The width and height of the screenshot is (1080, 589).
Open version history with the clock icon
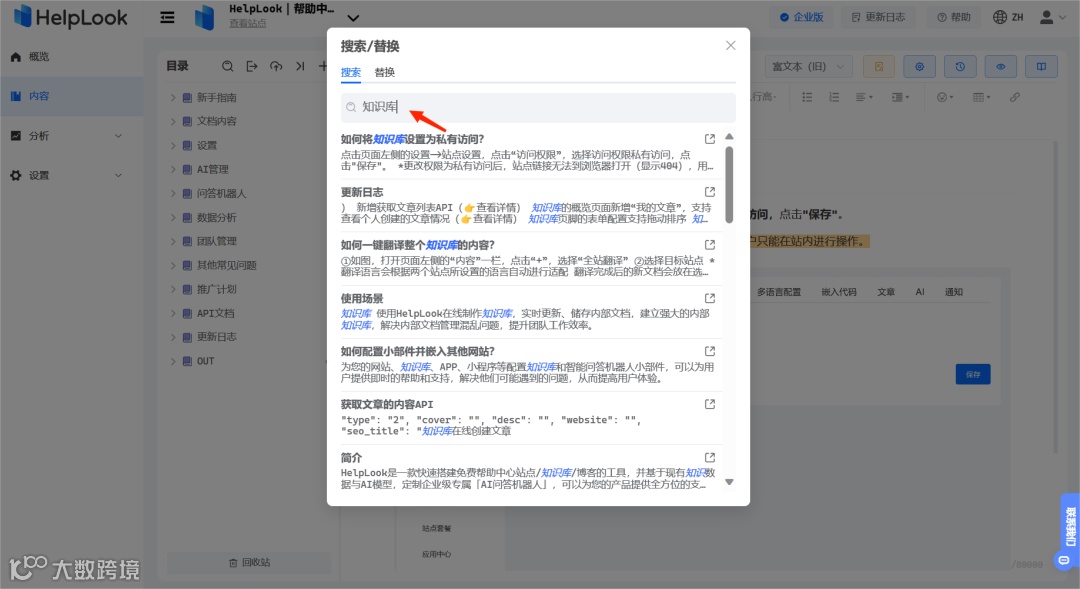click(x=960, y=66)
